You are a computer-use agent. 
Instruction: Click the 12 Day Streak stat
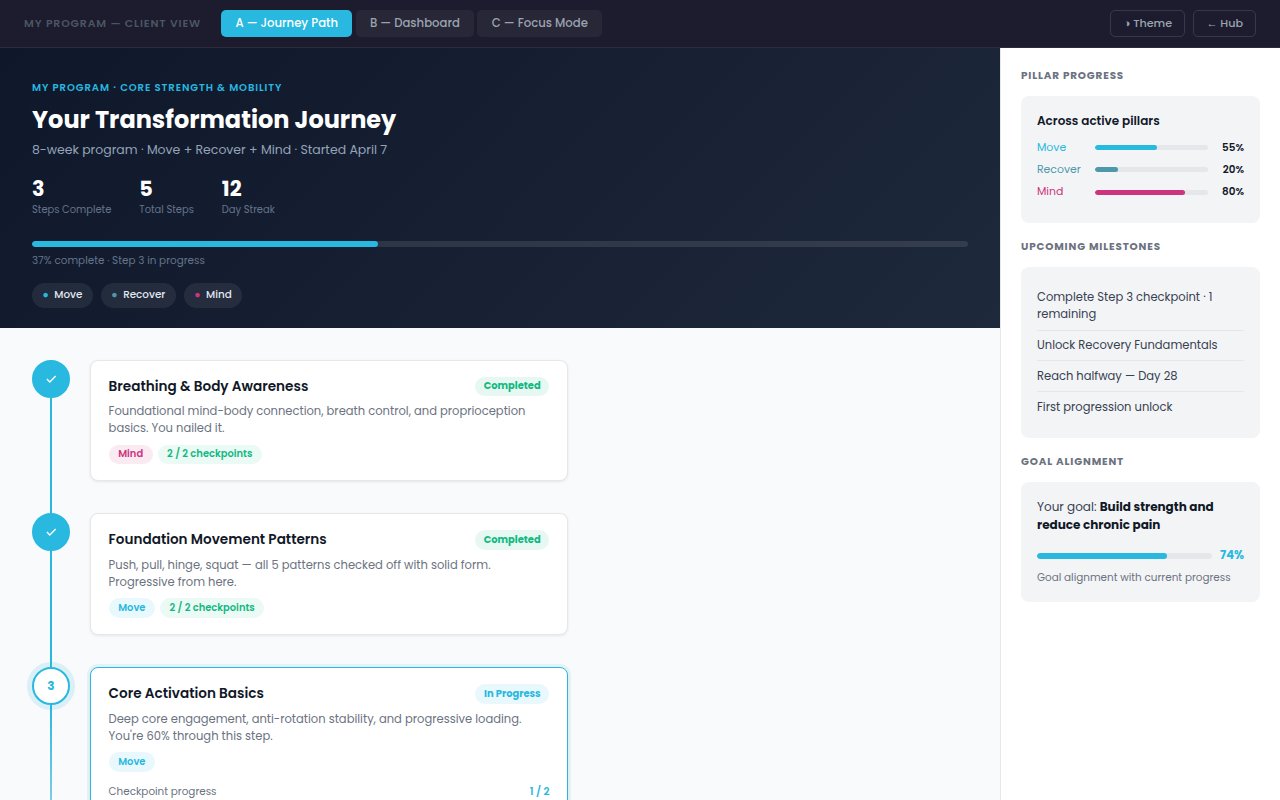click(248, 197)
